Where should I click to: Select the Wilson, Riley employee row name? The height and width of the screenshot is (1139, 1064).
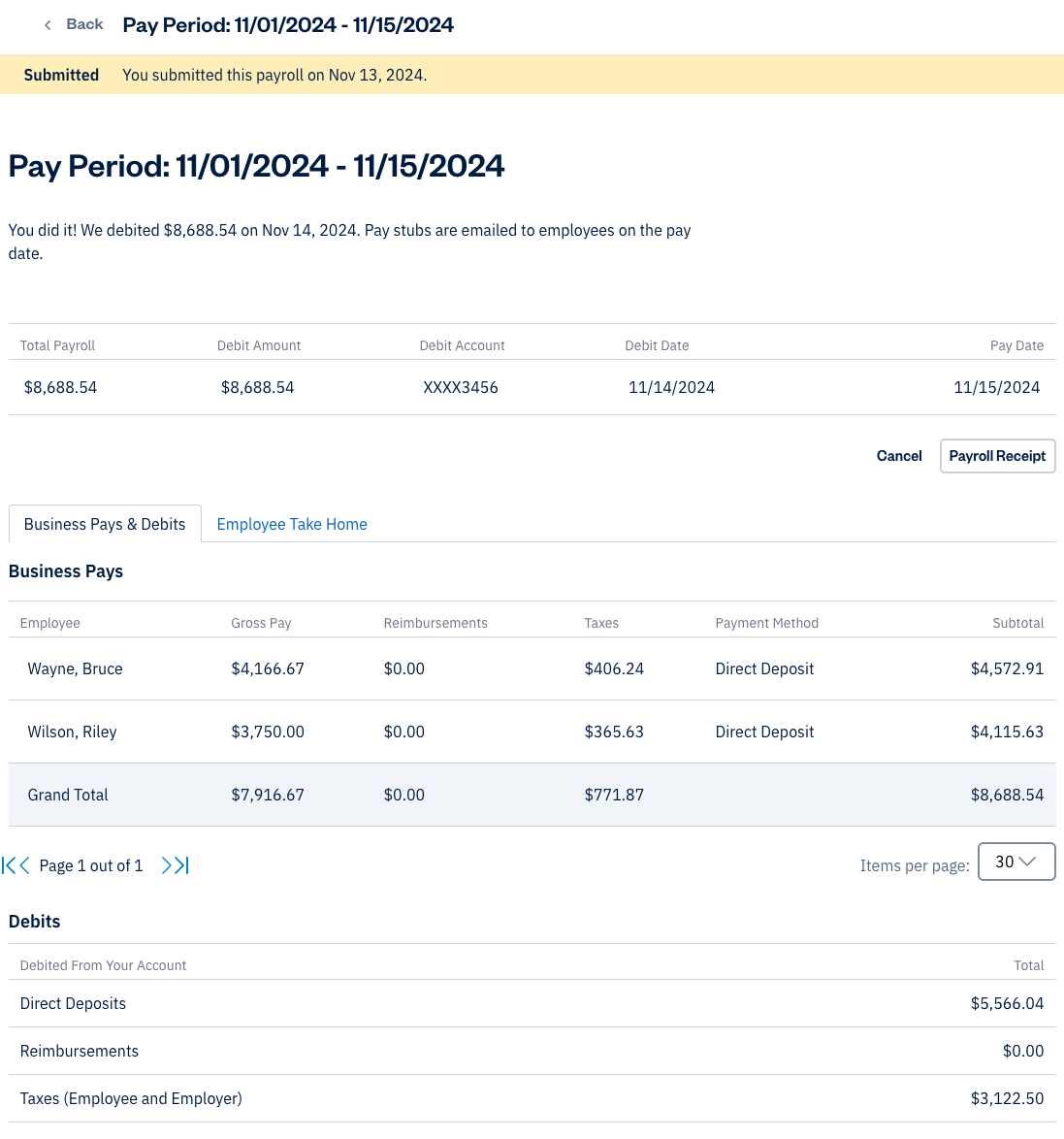click(x=73, y=732)
